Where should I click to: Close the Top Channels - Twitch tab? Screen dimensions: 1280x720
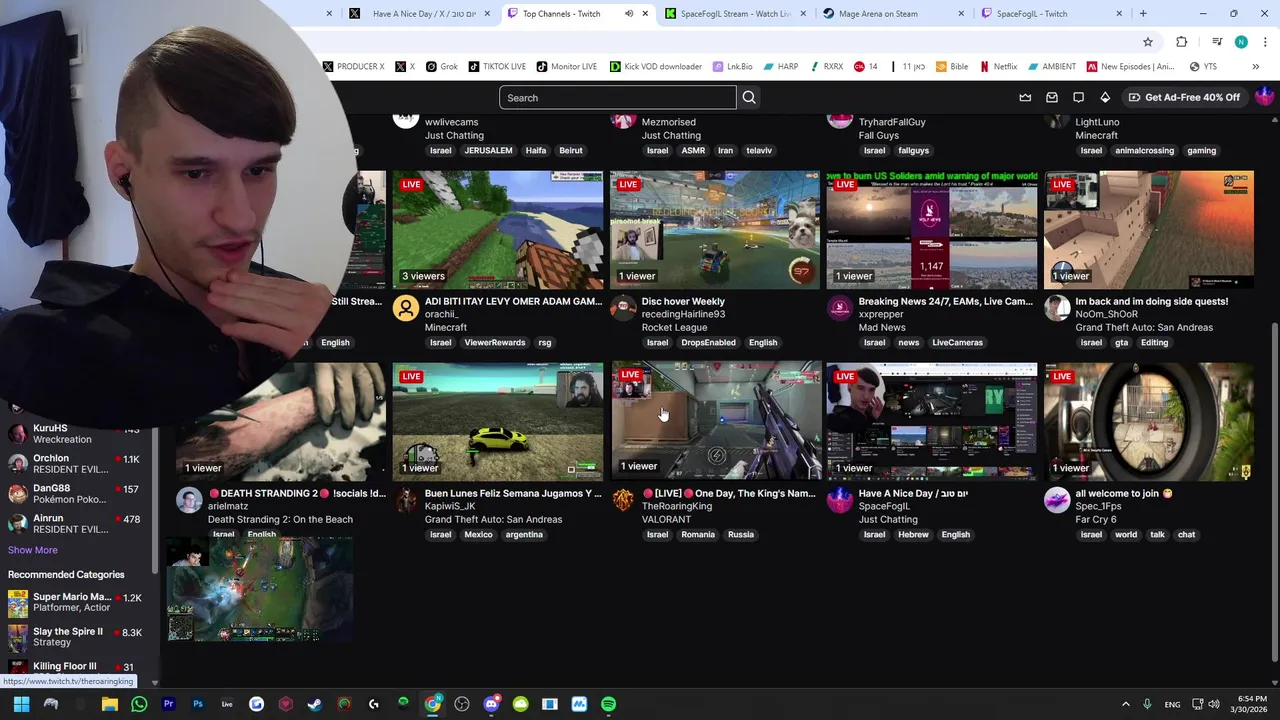[645, 14]
